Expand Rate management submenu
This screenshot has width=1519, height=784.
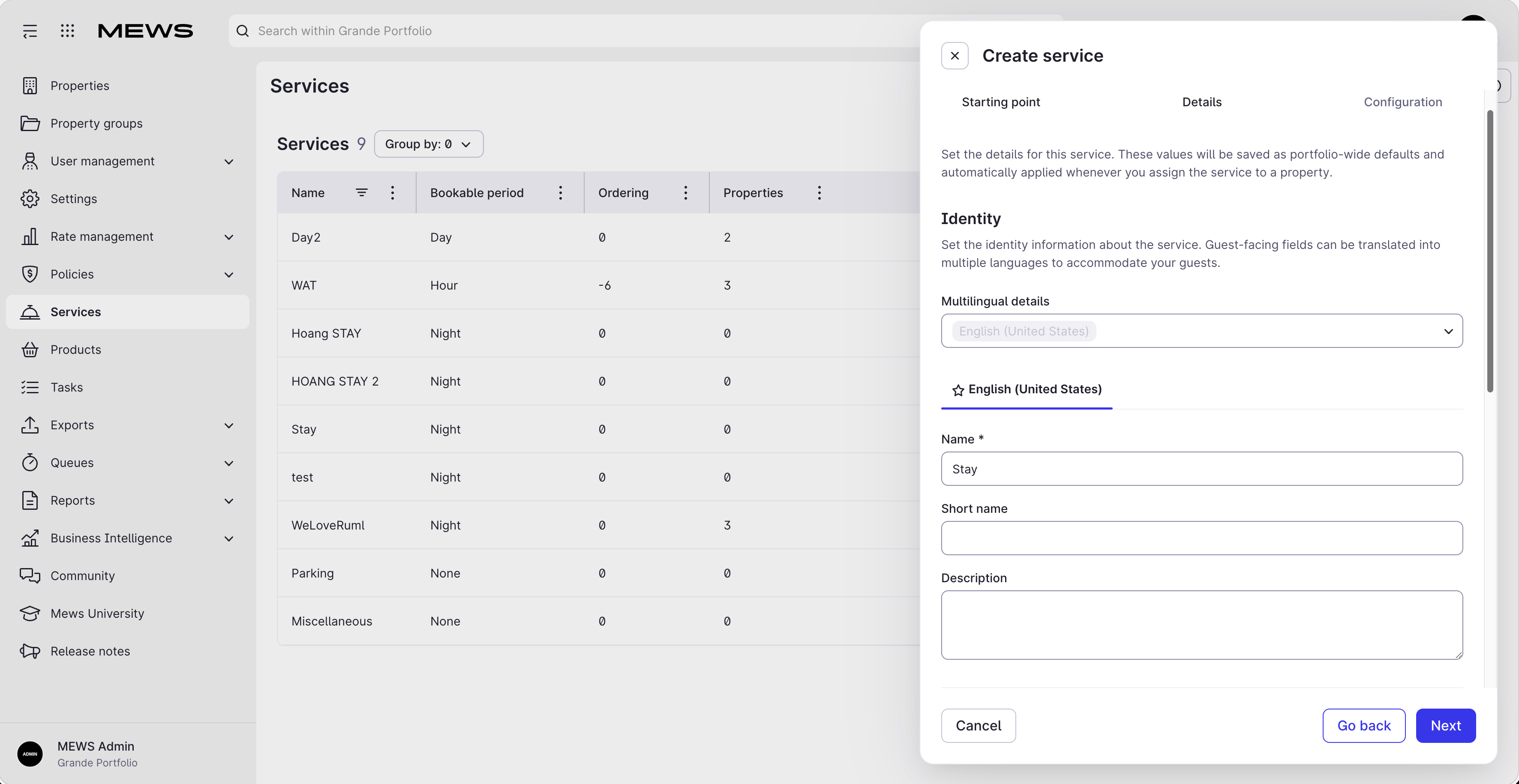(x=229, y=237)
